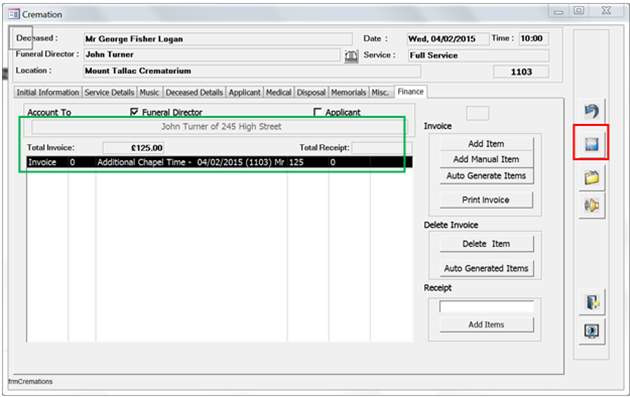Switch to the Medical tab
This screenshot has height=397, width=630.
(278, 92)
